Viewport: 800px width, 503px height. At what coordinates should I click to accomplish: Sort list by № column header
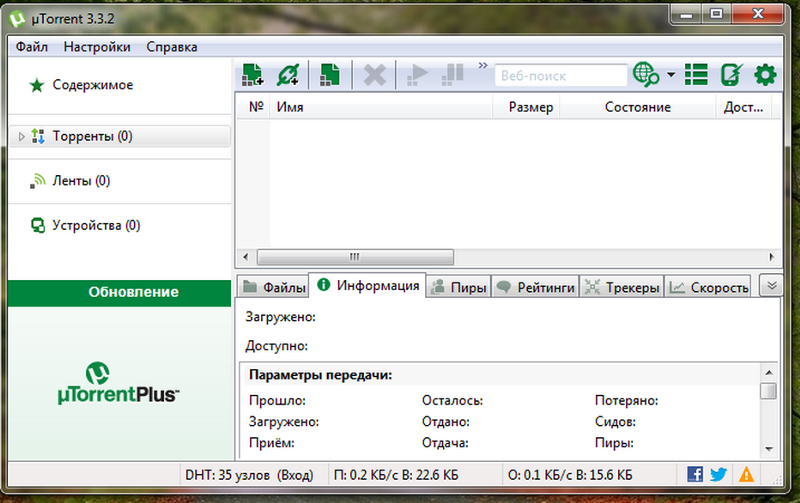[x=256, y=107]
